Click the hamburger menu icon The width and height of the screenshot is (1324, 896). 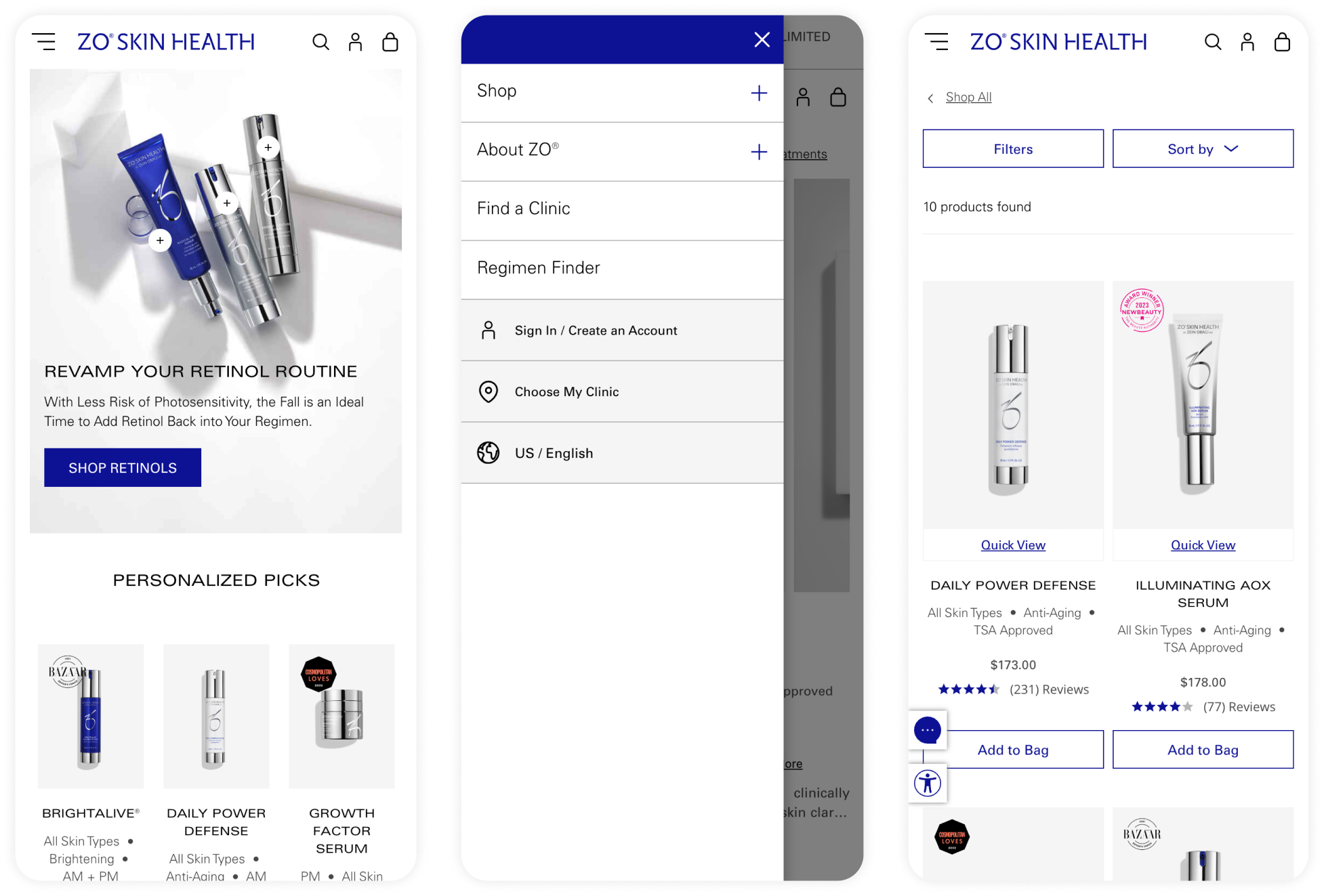point(44,41)
